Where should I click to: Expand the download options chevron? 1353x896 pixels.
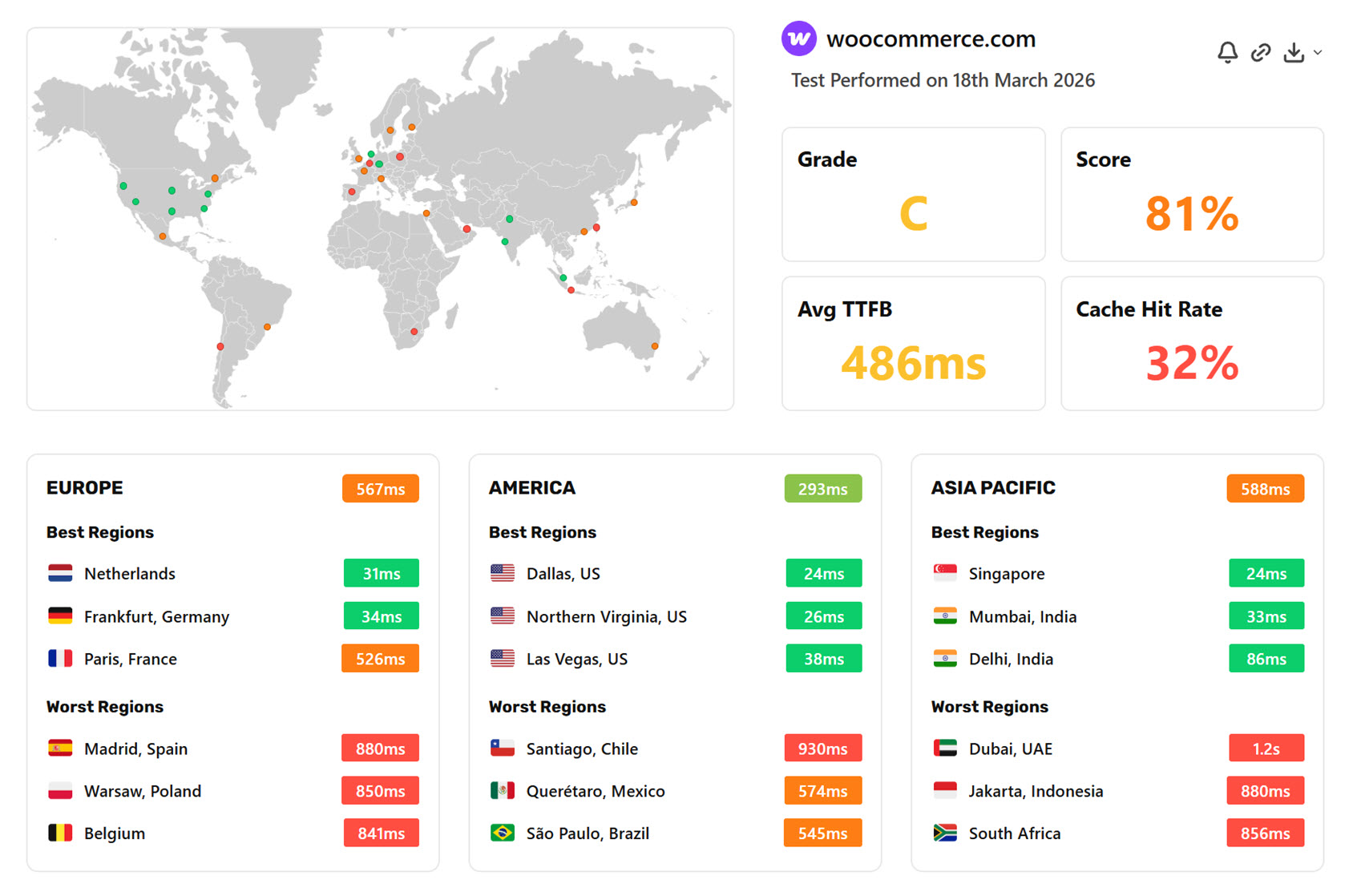pyautogui.click(x=1318, y=53)
